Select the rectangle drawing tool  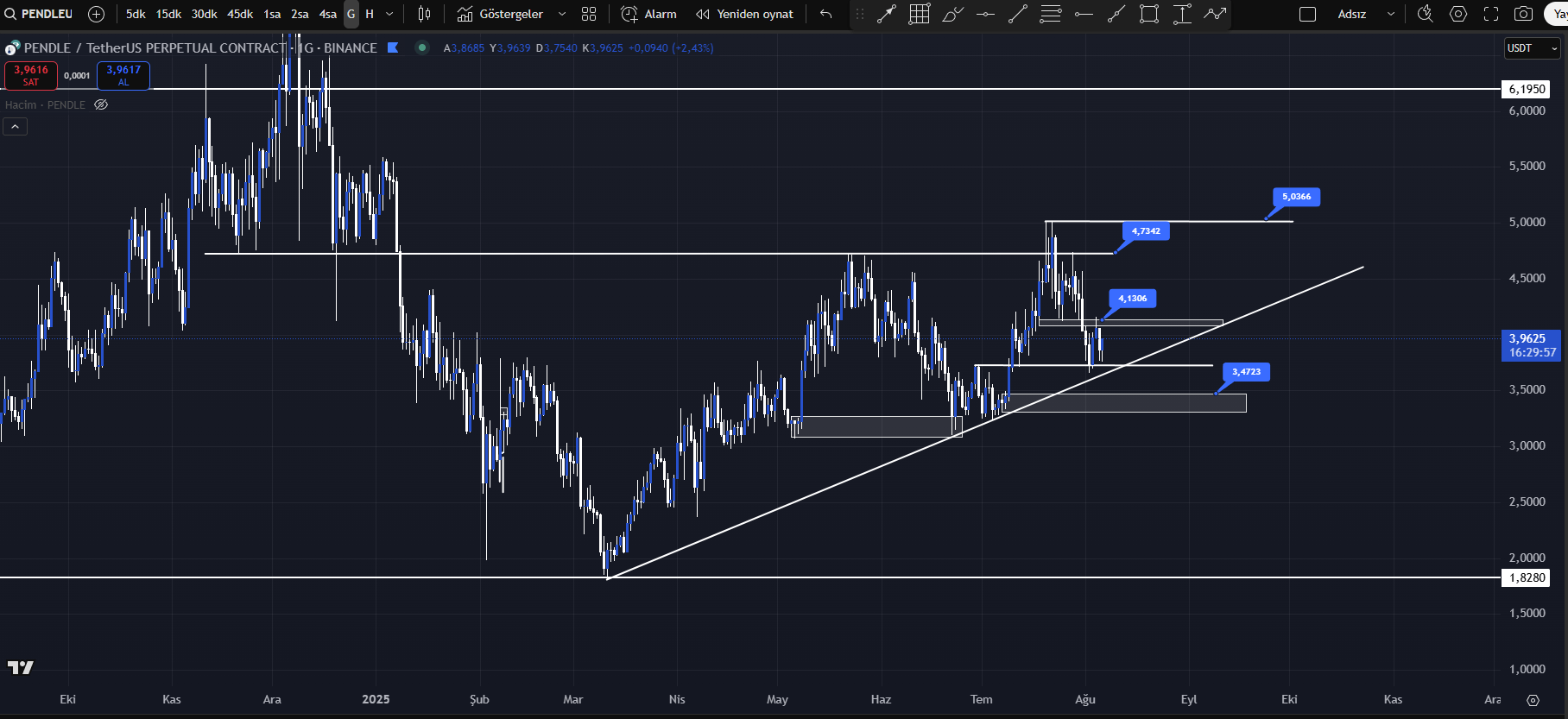(x=1148, y=14)
